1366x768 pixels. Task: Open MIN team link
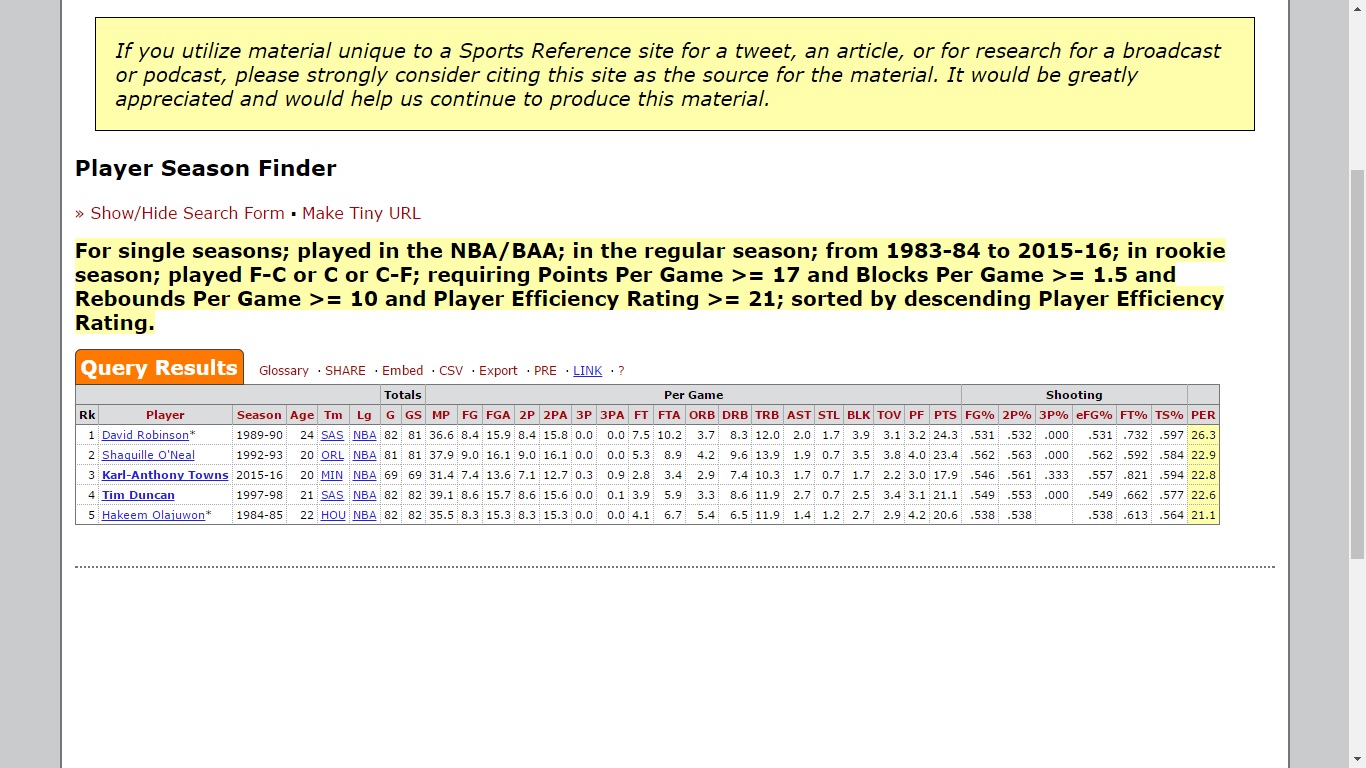coord(332,475)
